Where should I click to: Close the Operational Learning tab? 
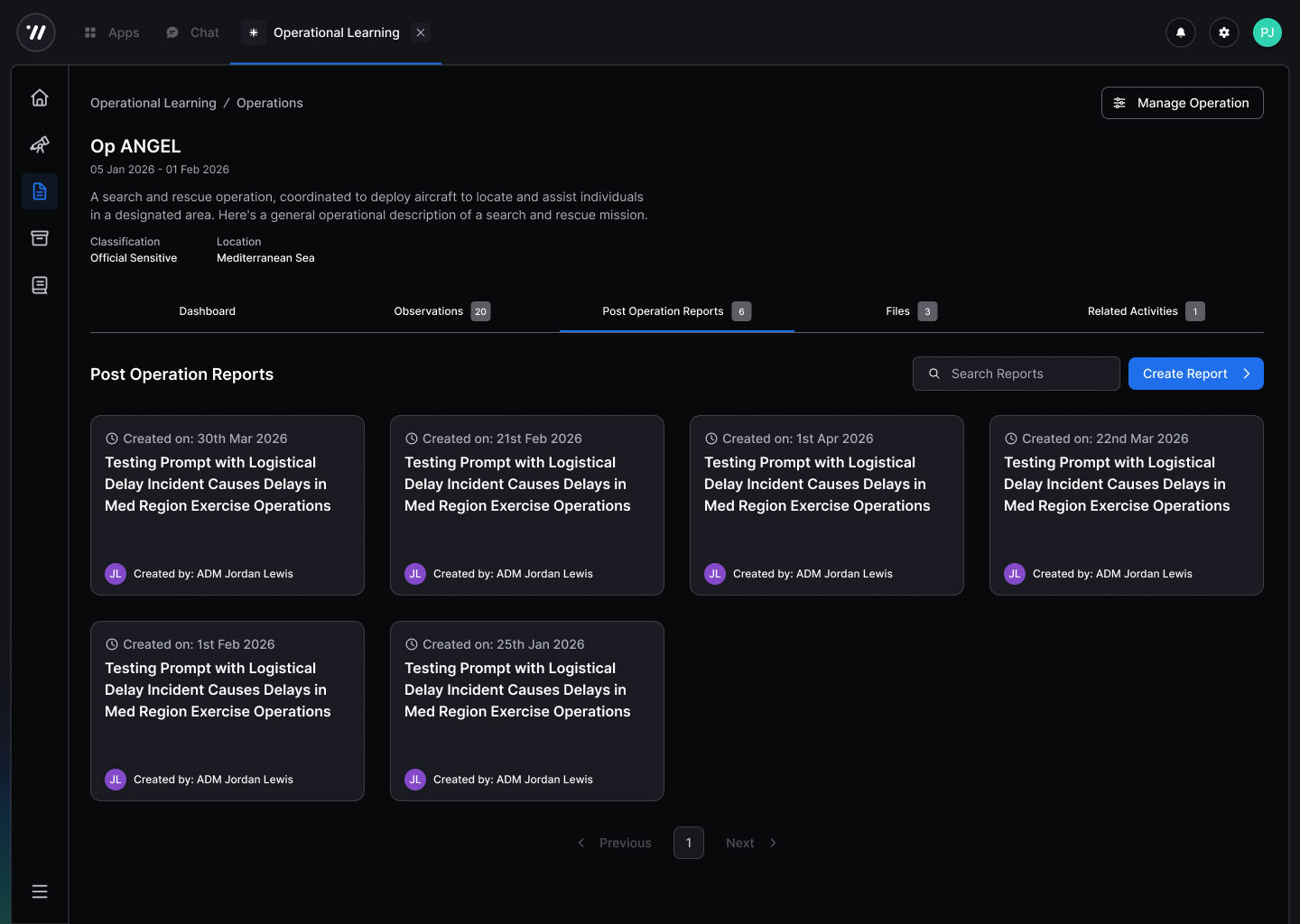pos(421,32)
